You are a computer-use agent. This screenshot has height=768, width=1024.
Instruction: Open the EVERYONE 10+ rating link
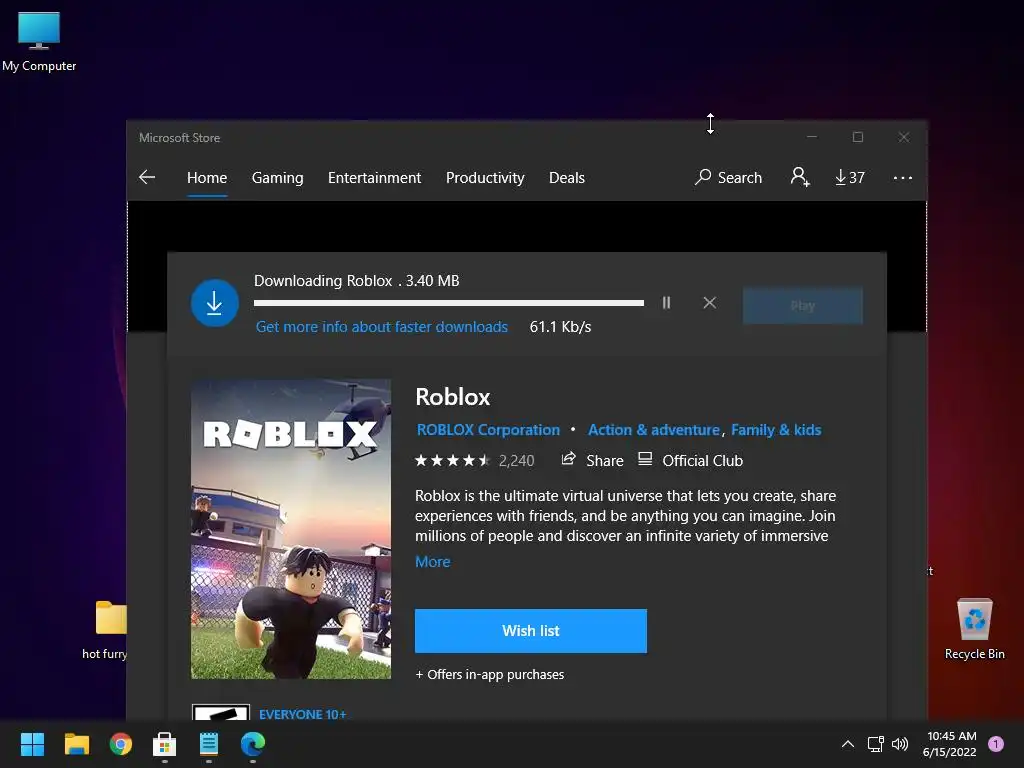pyautogui.click(x=302, y=714)
